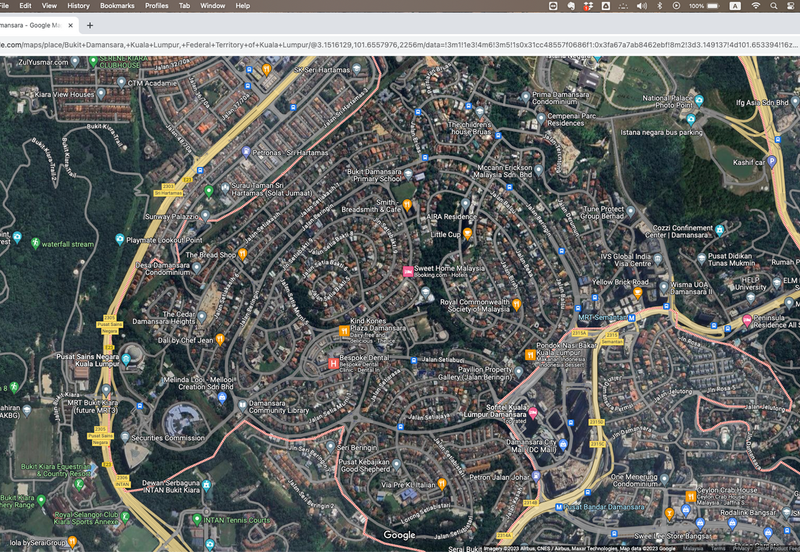Image resolution: width=800 pixels, height=552 pixels.
Task: Click the Little Cup cafe pin
Action: tap(467, 234)
